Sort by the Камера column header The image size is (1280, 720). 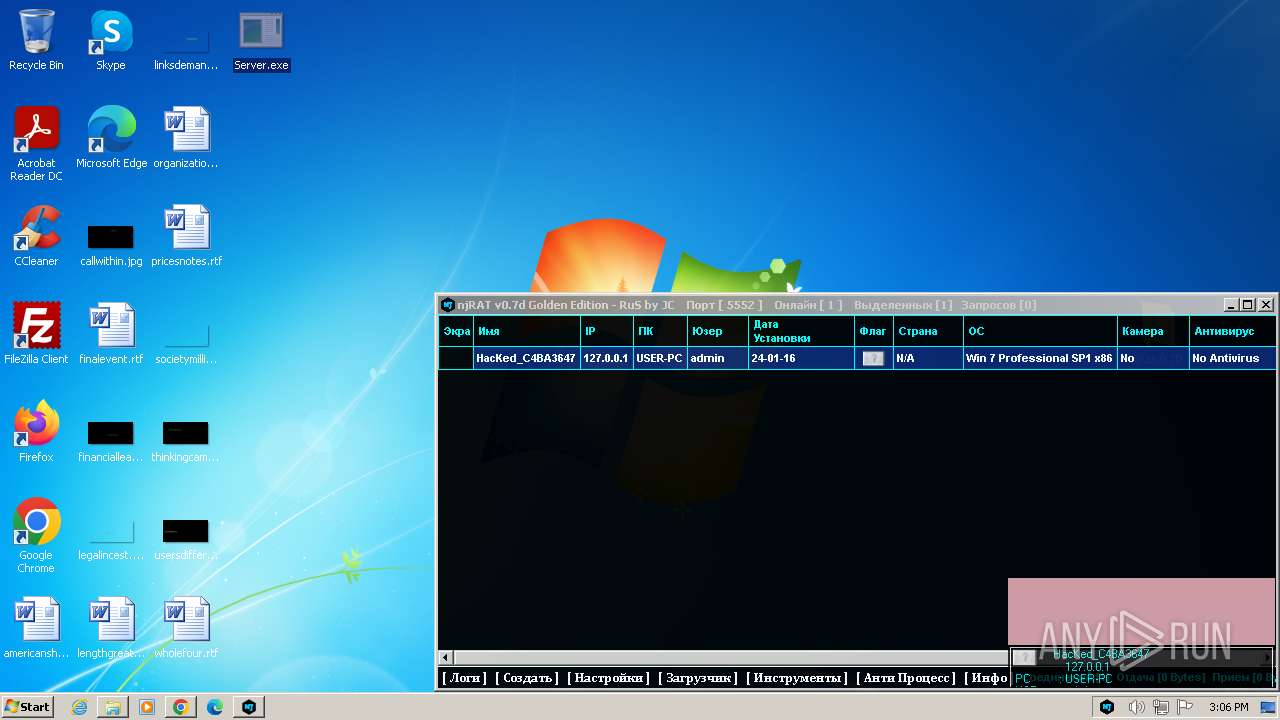(1154, 331)
